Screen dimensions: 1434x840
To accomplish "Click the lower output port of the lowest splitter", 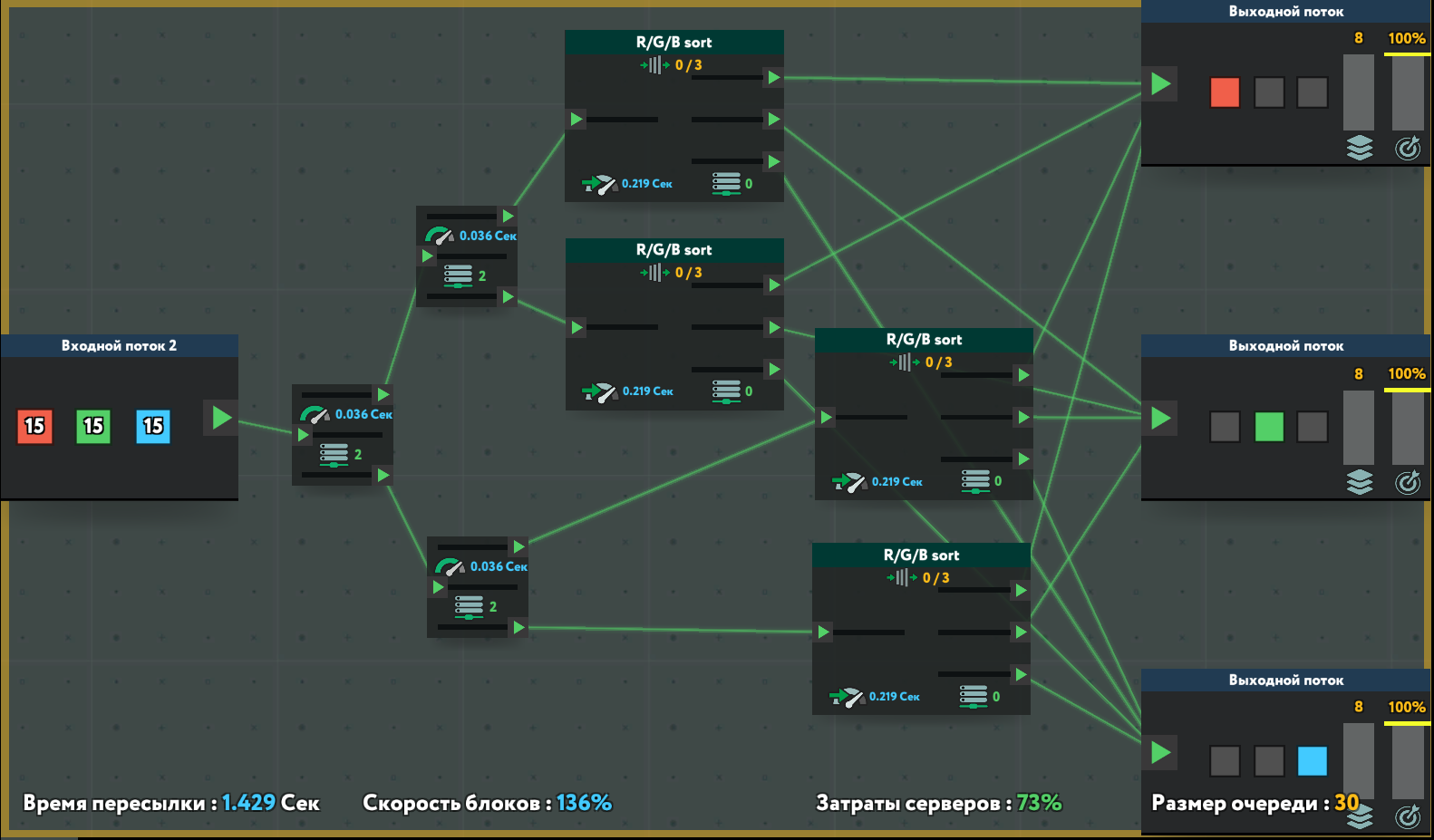I will tap(518, 627).
